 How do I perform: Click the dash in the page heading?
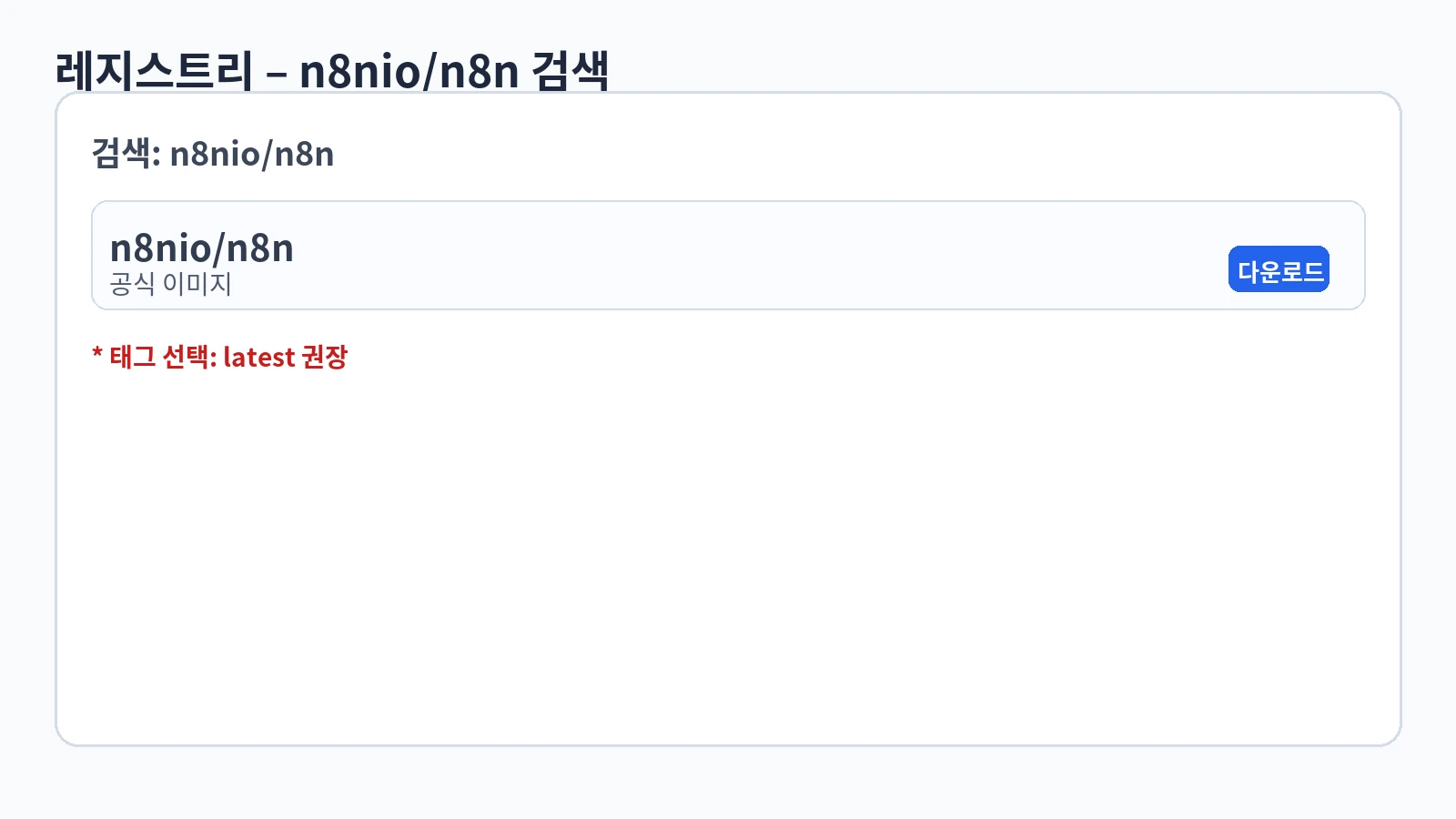(x=276, y=73)
